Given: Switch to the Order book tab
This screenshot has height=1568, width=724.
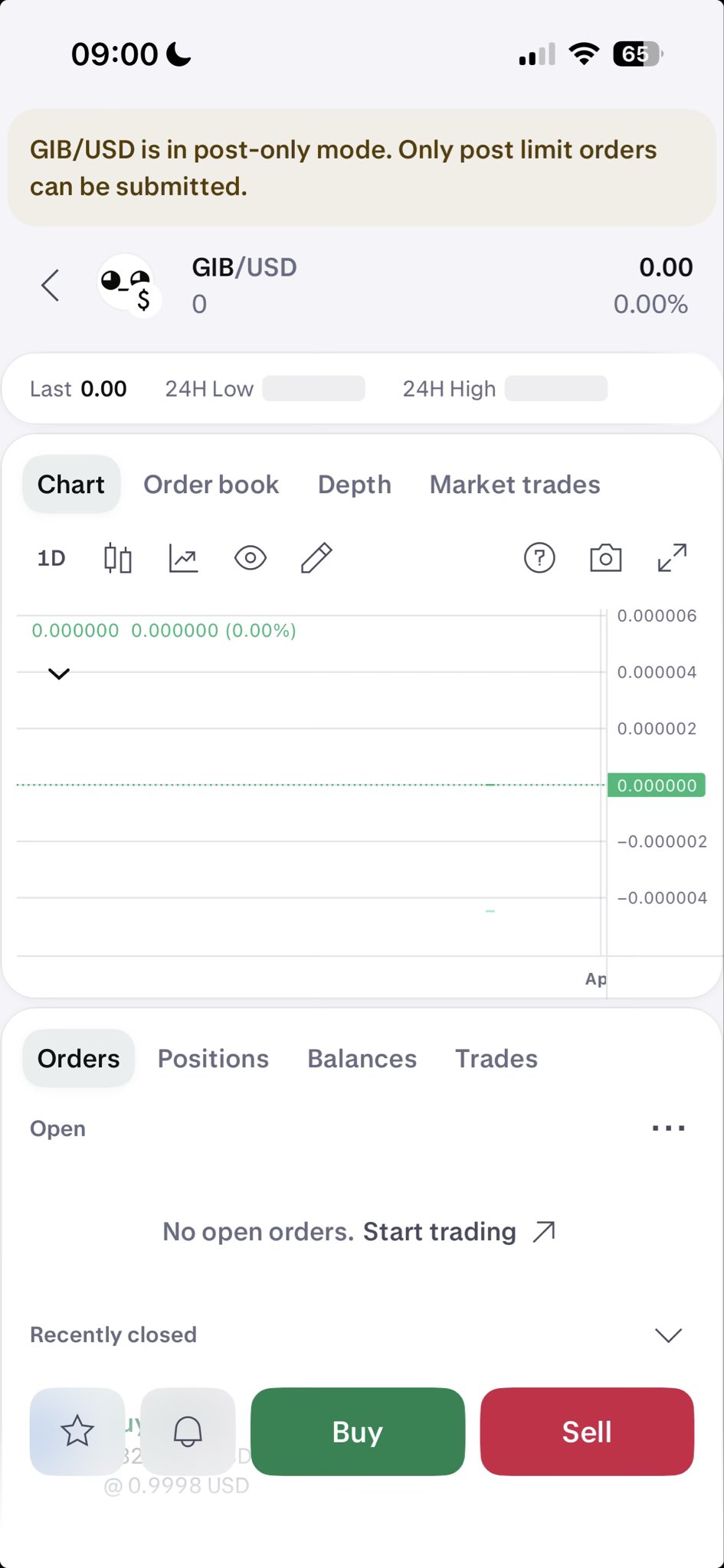Looking at the screenshot, I should coord(211,485).
